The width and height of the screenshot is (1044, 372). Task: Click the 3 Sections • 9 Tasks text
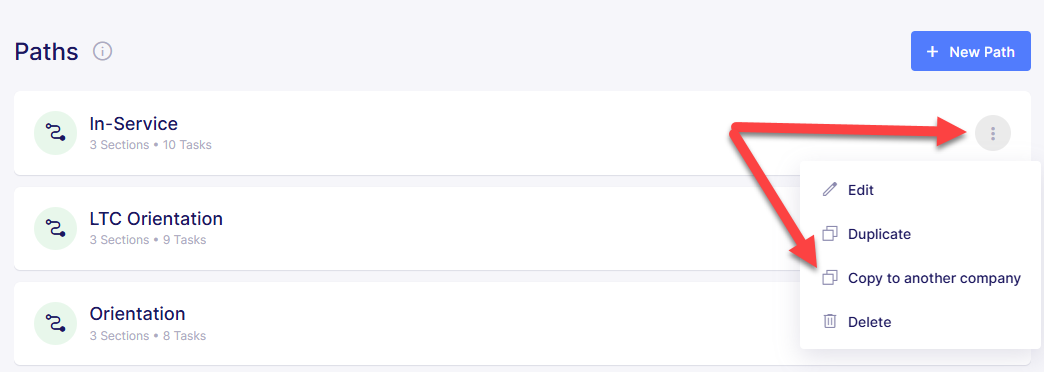[x=148, y=240]
